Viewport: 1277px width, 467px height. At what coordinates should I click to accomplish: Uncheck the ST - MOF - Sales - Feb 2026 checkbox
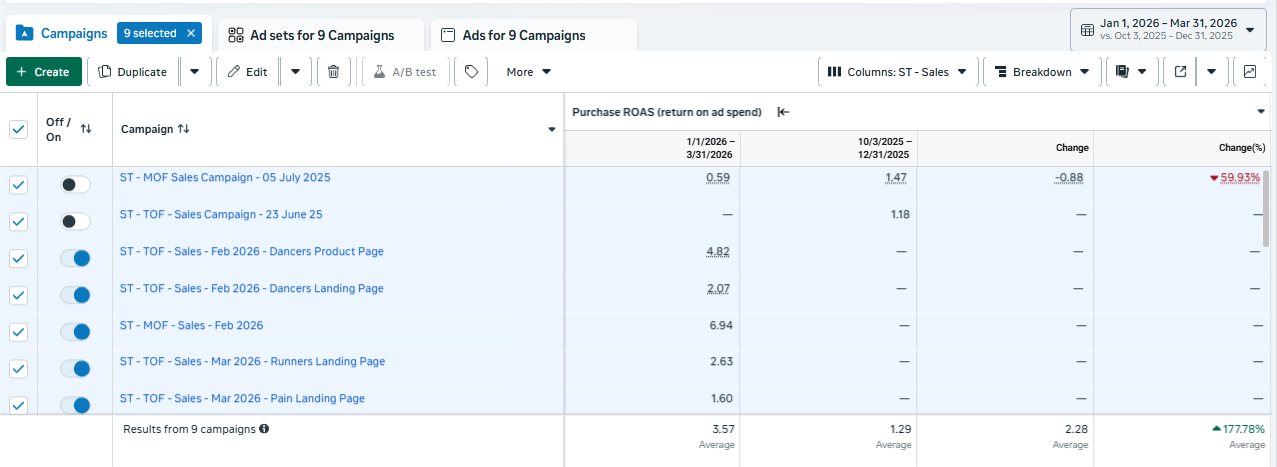pyautogui.click(x=18, y=332)
